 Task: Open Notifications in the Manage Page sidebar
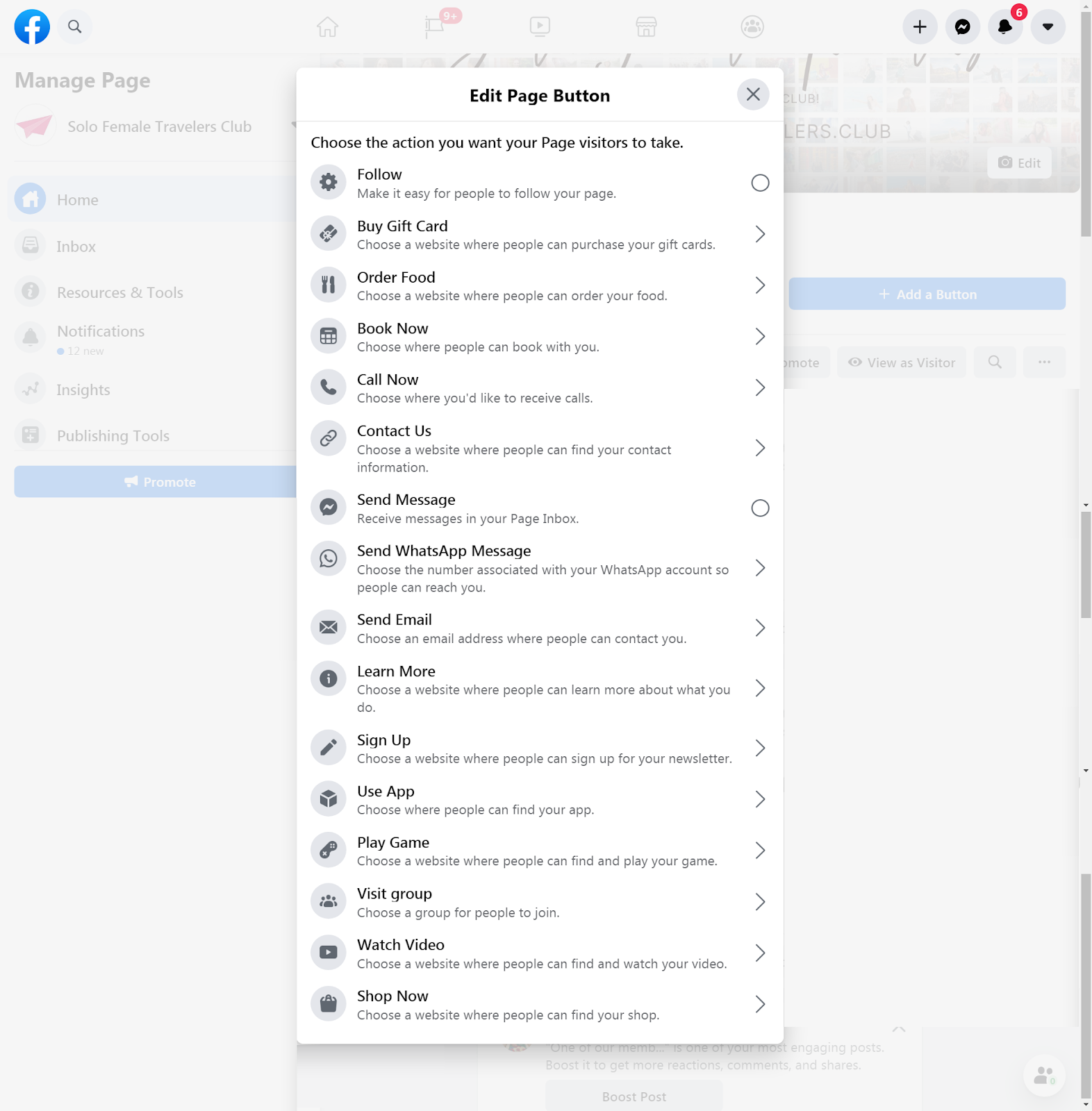coord(152,339)
